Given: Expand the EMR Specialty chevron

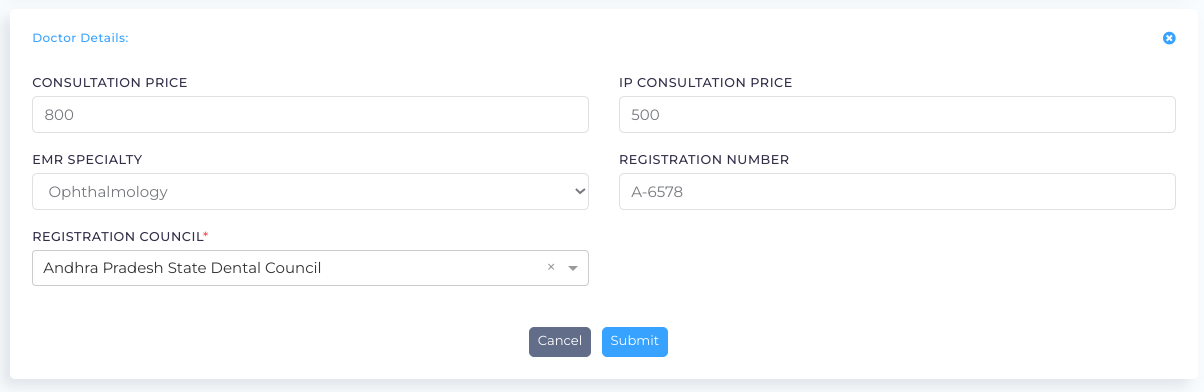Looking at the screenshot, I should pyautogui.click(x=578, y=191).
